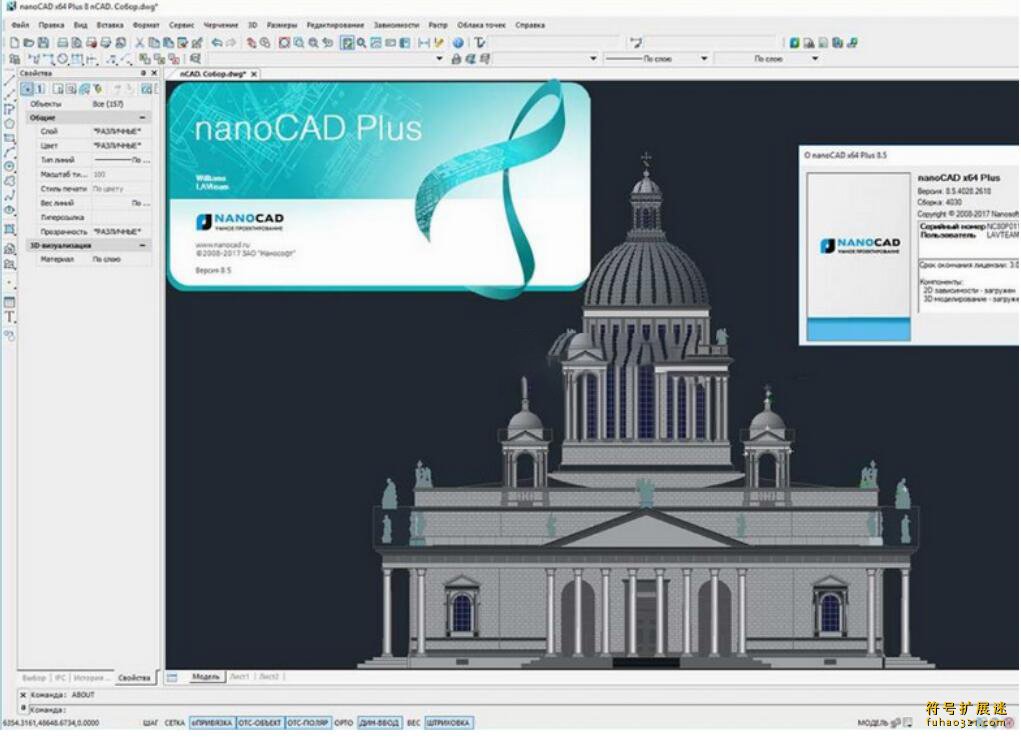Click the paste clipboard icon in toolbar
The image size is (1021, 737).
pos(168,43)
